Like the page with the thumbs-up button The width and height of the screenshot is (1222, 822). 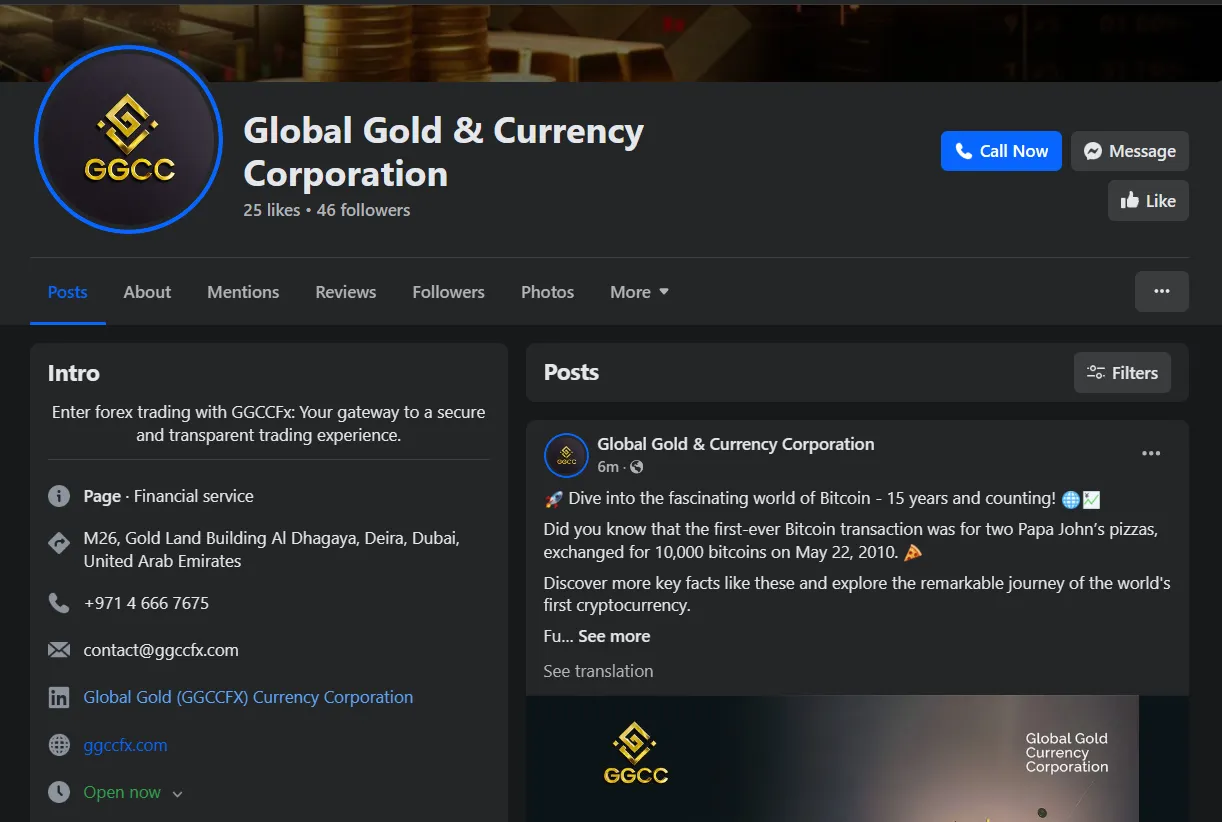(1148, 201)
